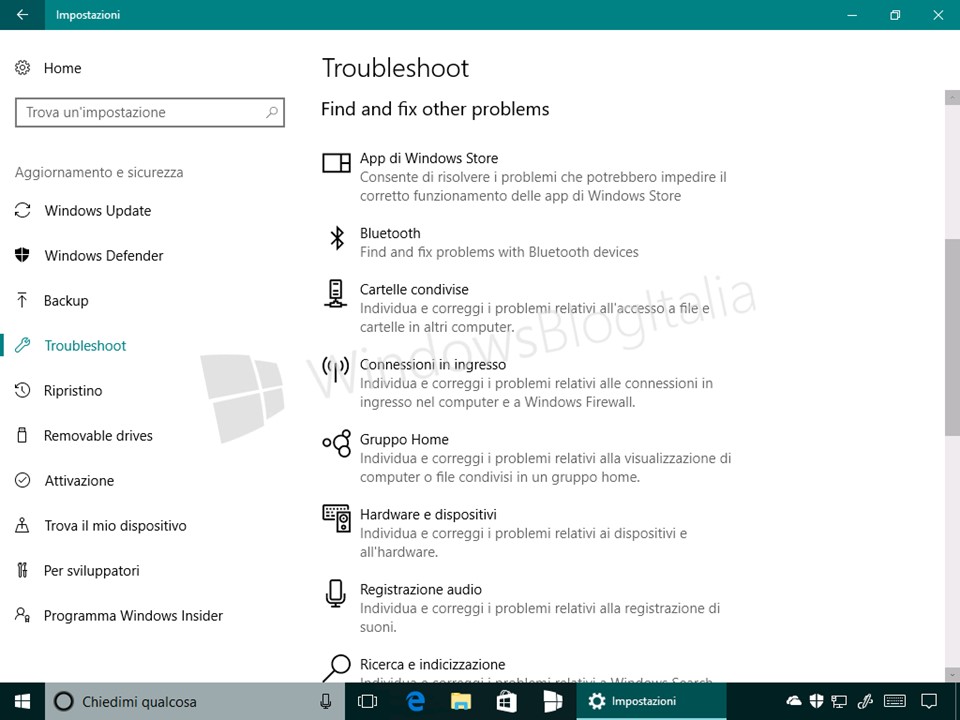Click the Backup arrow icon
This screenshot has height=720, width=960.
(x=23, y=300)
